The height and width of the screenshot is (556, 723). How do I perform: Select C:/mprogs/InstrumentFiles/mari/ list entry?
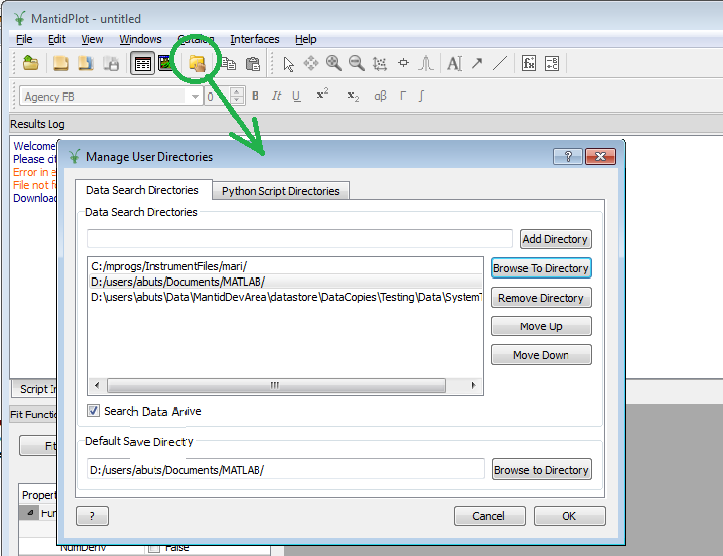[285, 266]
